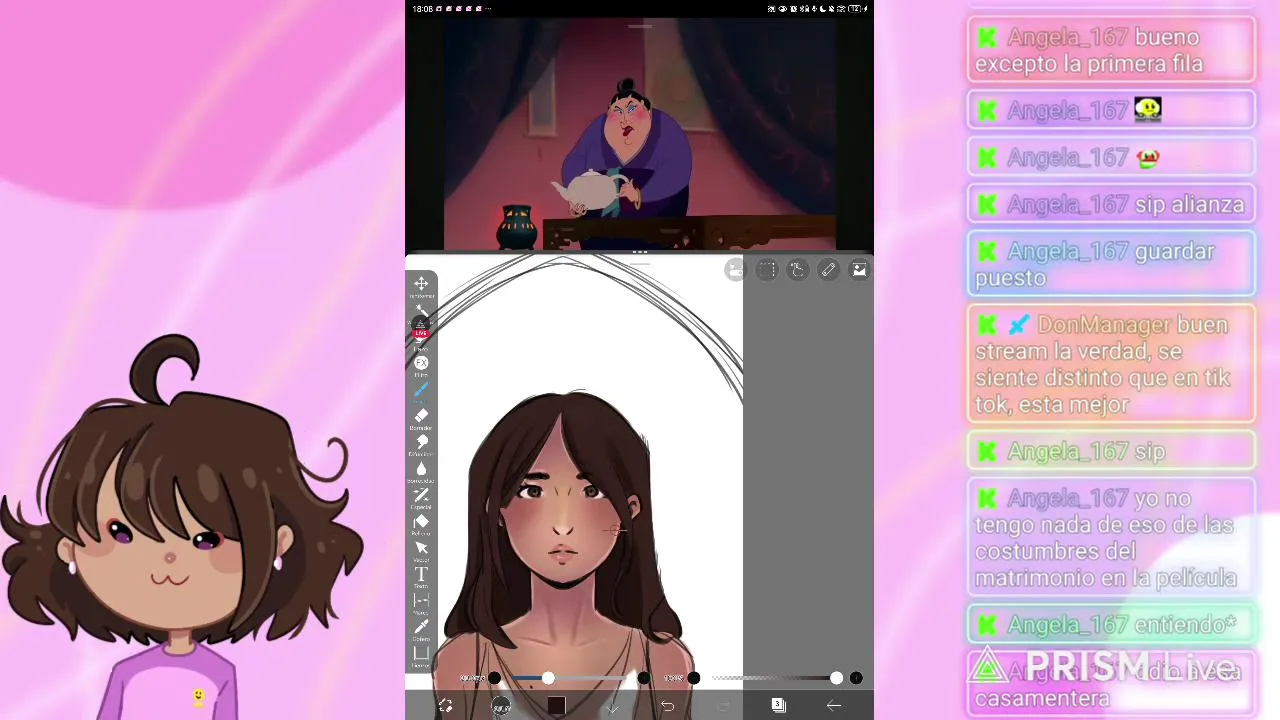Open the ruler tool icon
1280x720 pixels.
pos(828,270)
